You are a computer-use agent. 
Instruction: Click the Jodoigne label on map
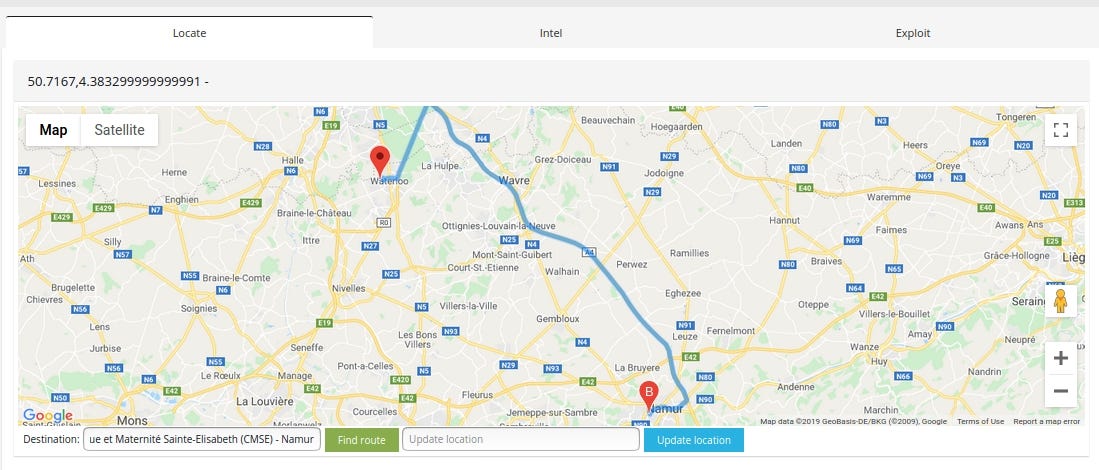point(663,172)
